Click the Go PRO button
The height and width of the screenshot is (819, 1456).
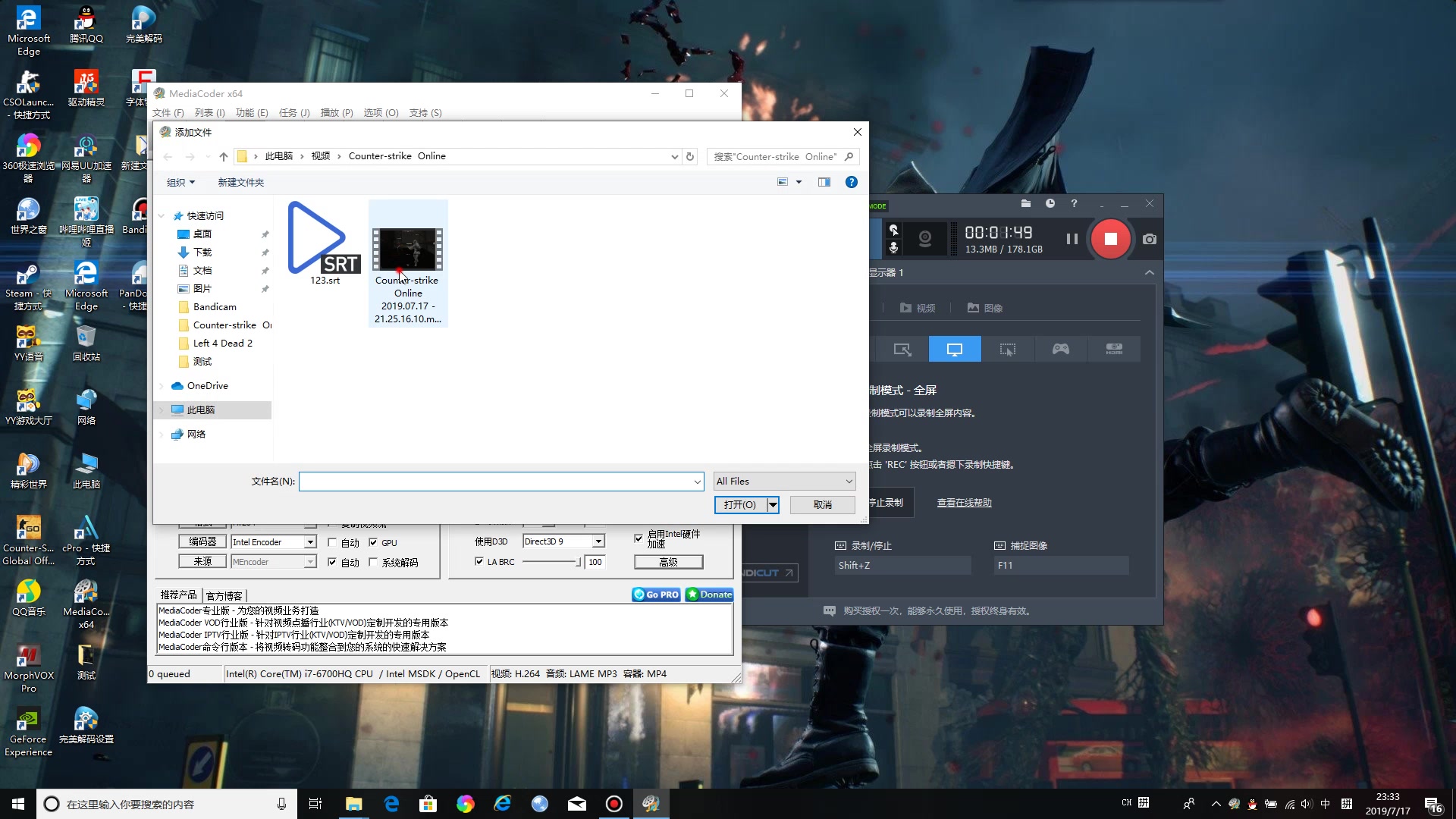click(655, 594)
